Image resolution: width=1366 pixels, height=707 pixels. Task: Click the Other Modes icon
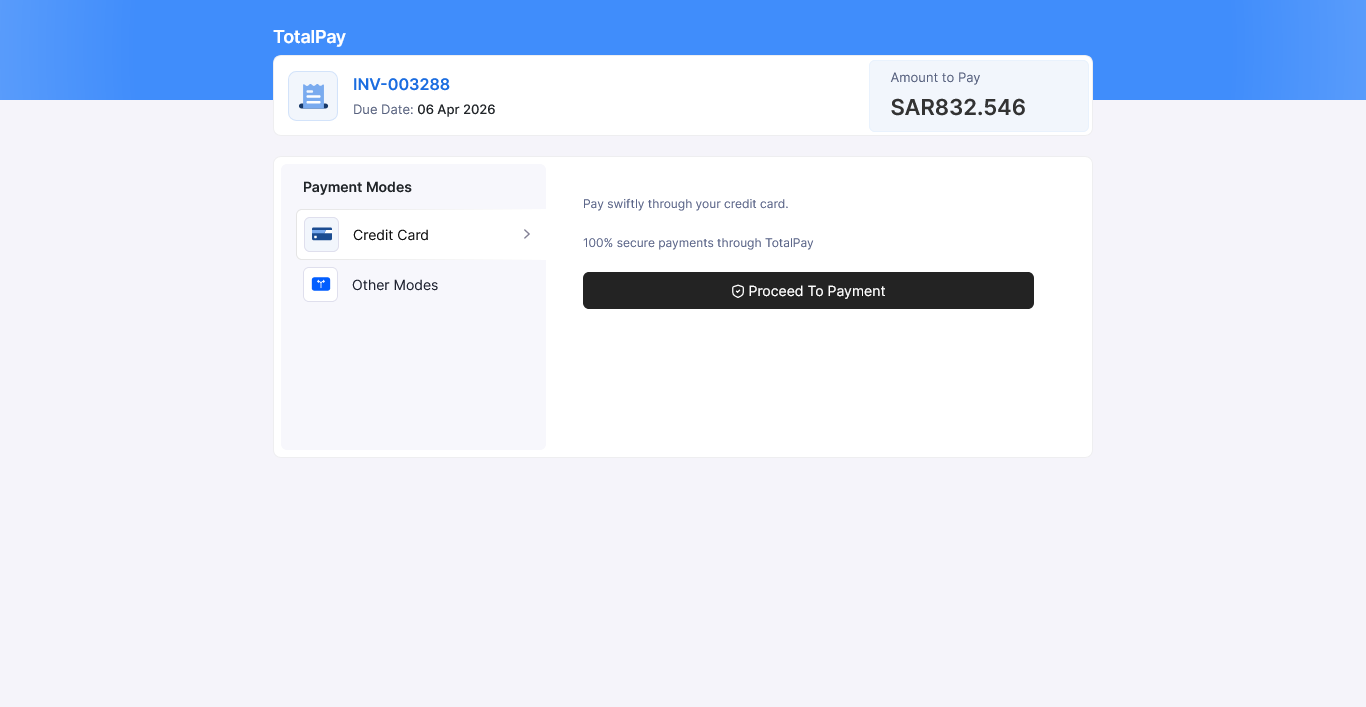click(x=321, y=284)
